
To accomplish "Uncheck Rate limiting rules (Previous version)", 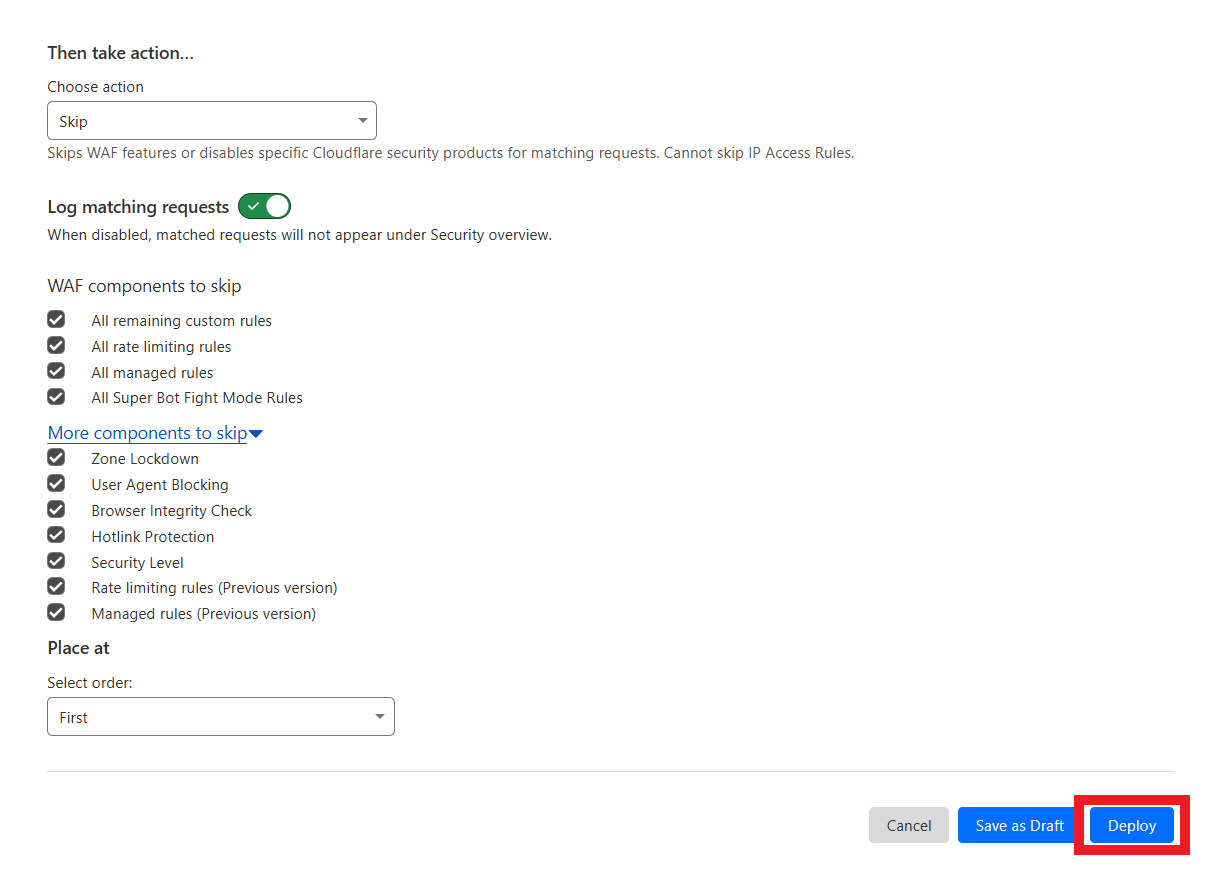I will 56,587.
